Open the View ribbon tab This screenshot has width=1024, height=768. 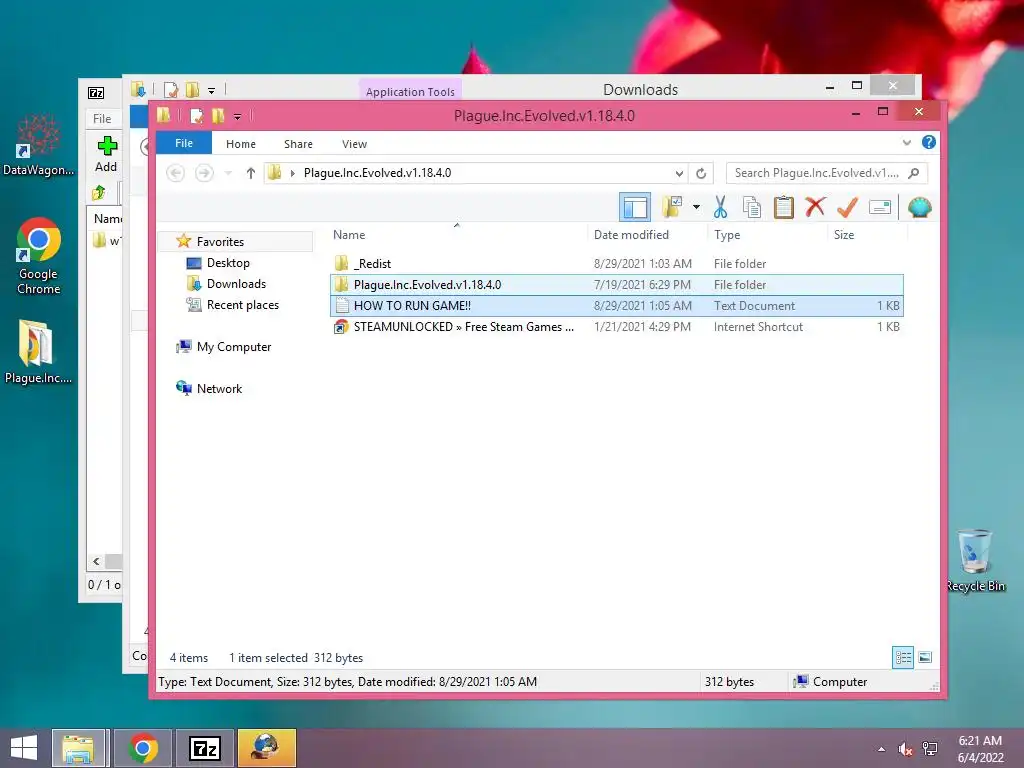tap(354, 144)
